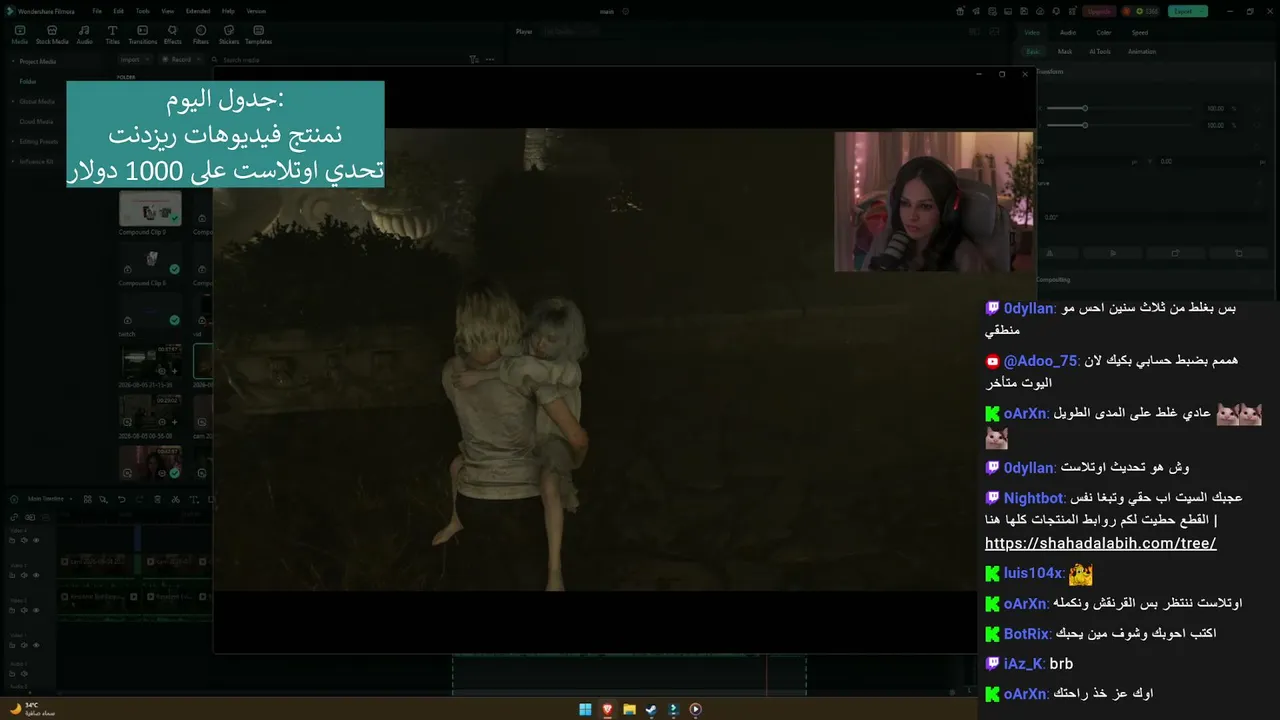Expand the Influence Kit section
1280x720 pixels.
coord(13,161)
